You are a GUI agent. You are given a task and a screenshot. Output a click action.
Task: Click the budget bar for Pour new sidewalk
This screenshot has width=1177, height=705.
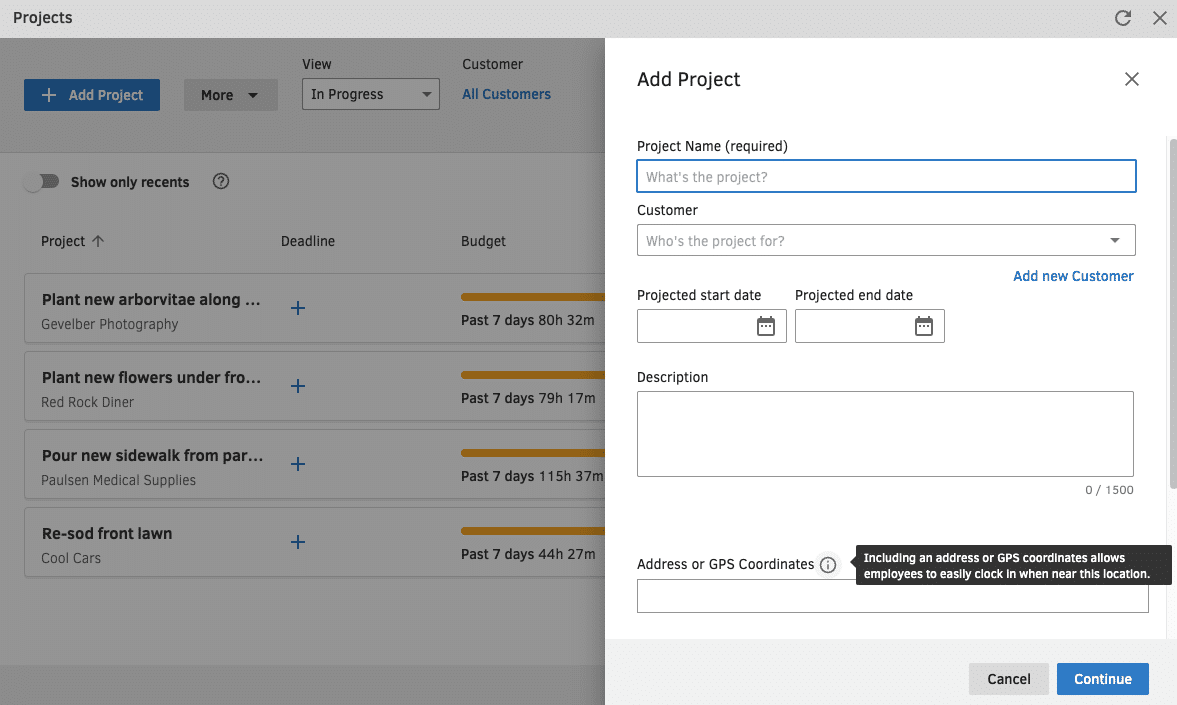pyautogui.click(x=533, y=453)
